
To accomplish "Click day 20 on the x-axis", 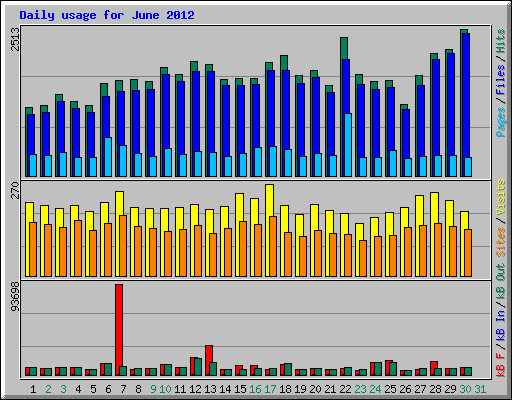I will tap(315, 389).
